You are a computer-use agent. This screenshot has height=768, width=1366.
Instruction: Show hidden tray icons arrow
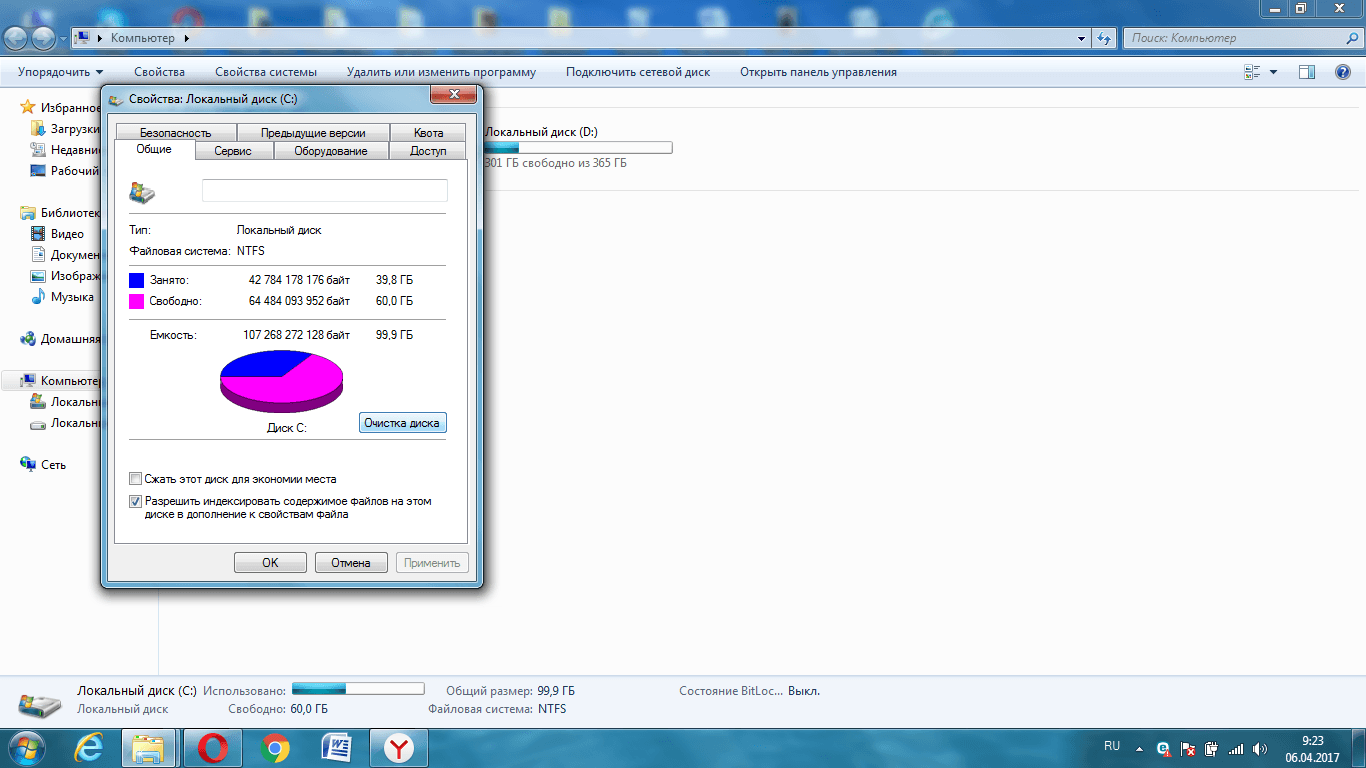[x=1138, y=747]
